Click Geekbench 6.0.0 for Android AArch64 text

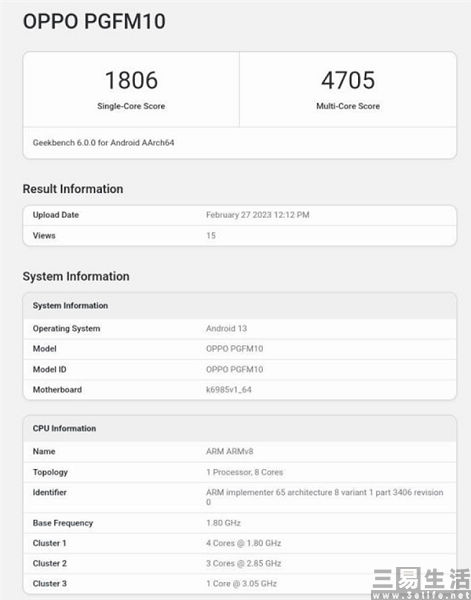[x=103, y=143]
